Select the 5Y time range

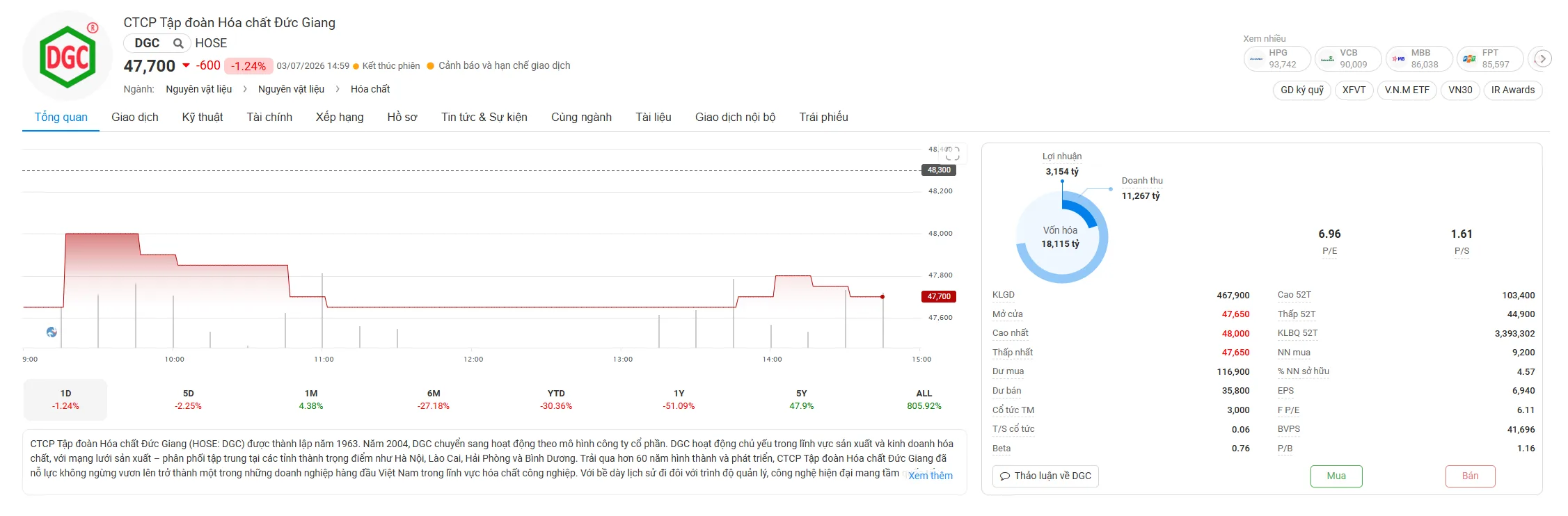coord(802,400)
